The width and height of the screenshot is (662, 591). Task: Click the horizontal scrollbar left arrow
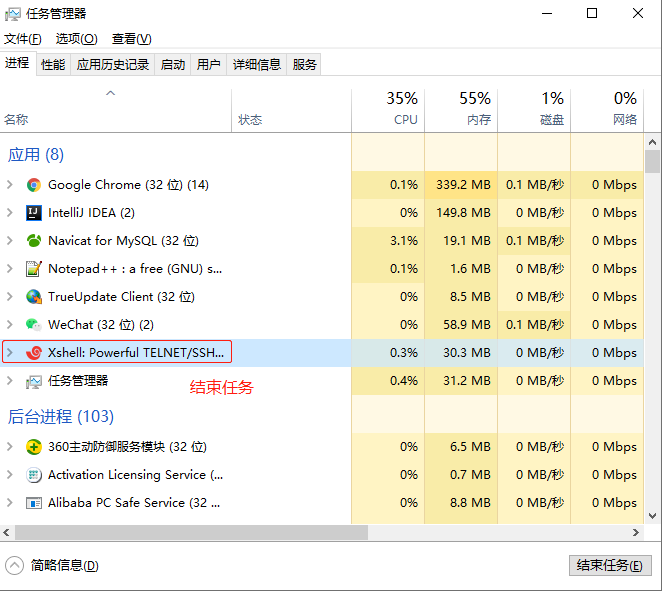click(6, 532)
